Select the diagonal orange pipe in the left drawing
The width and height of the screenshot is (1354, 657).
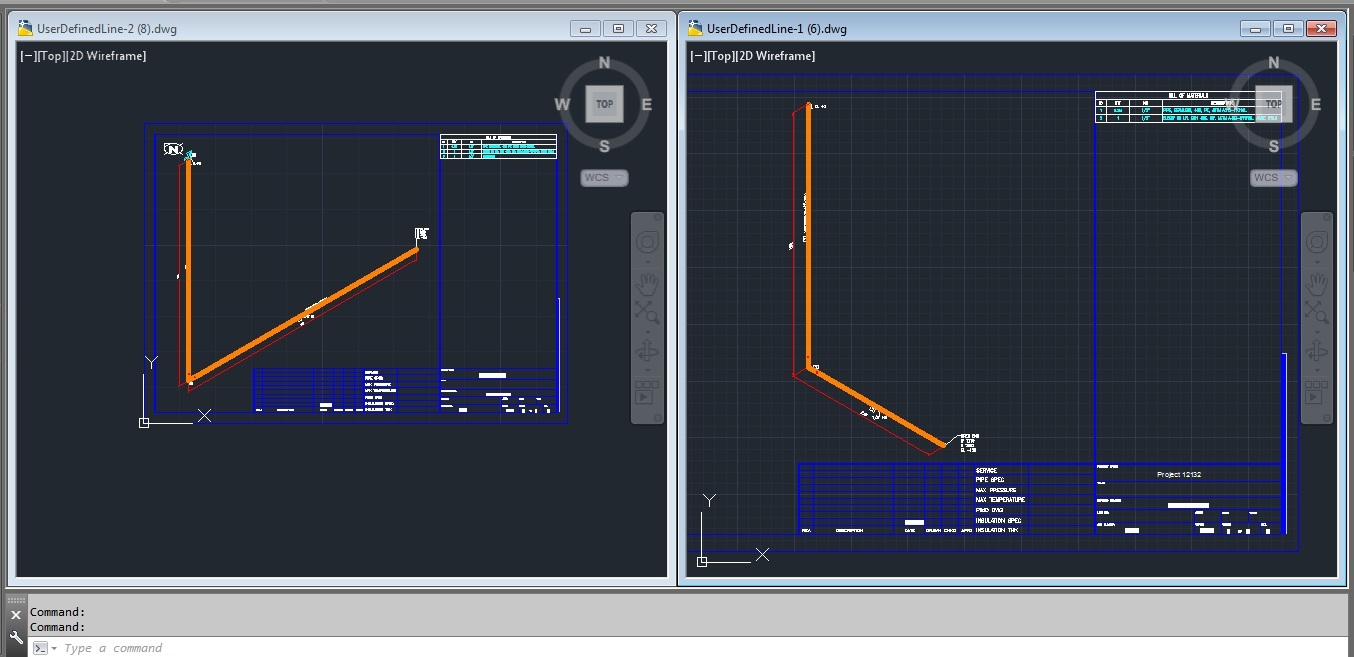[303, 315]
